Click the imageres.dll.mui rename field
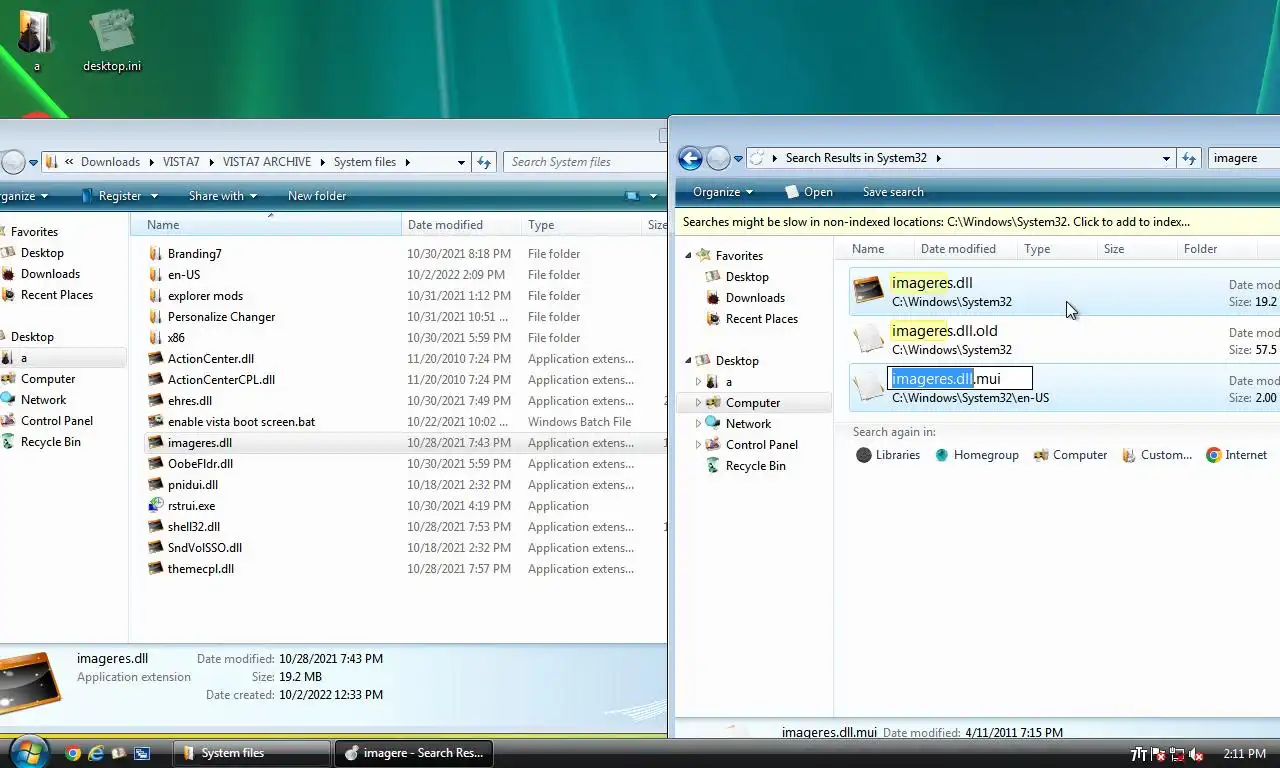1280x768 pixels. [960, 379]
